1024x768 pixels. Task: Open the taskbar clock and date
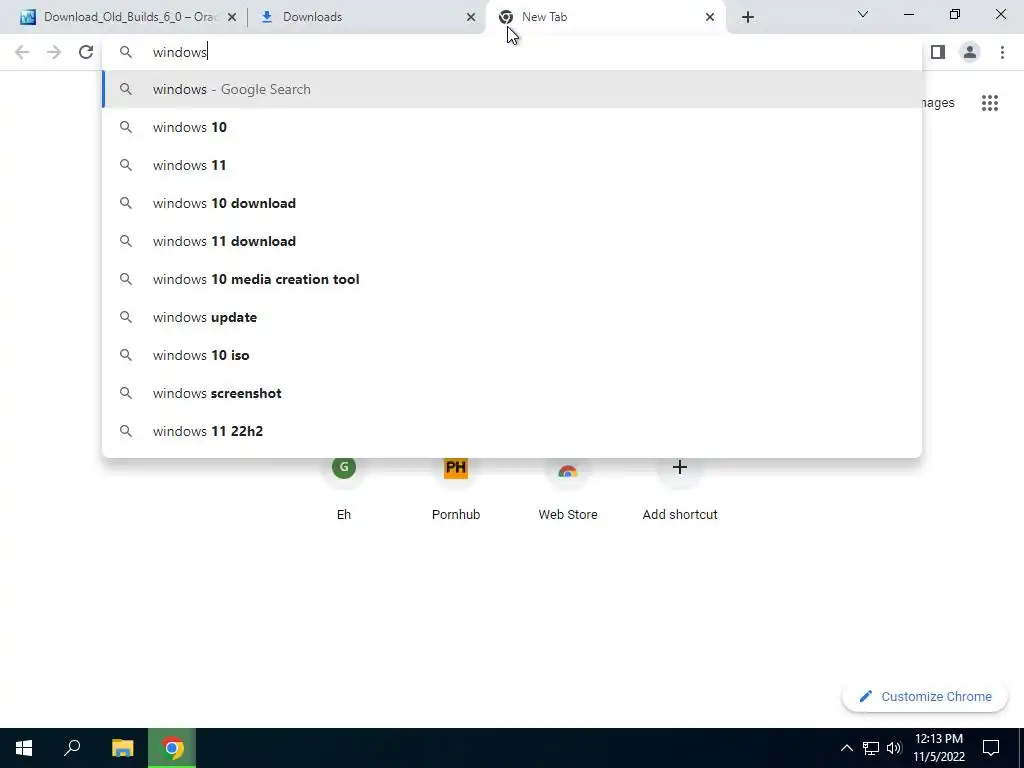pyautogui.click(x=938, y=748)
